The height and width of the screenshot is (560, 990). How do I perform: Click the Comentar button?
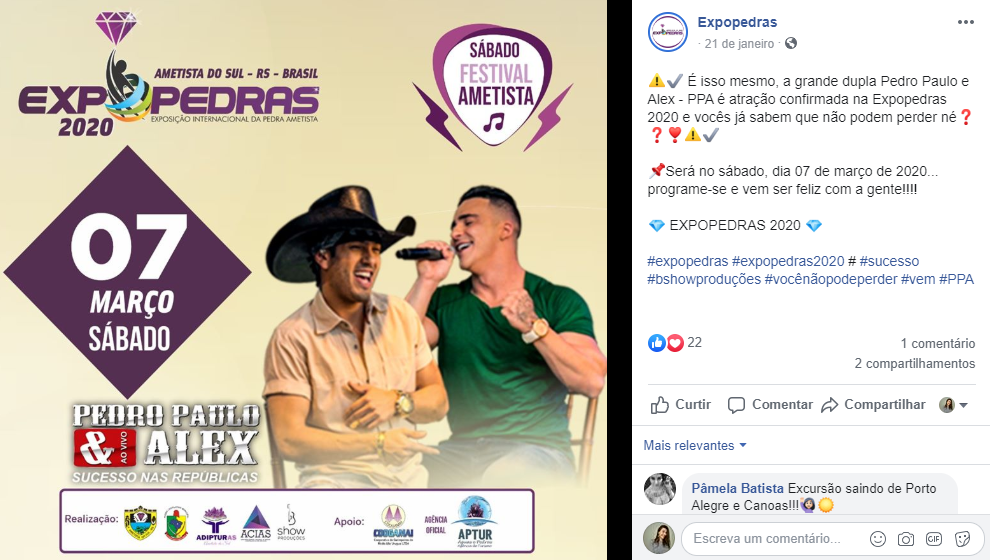770,405
